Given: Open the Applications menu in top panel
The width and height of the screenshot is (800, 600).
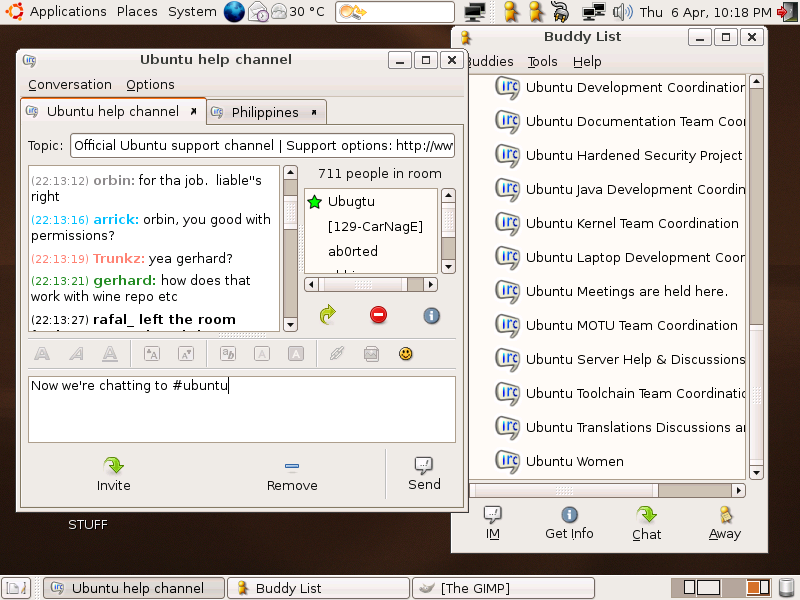Looking at the screenshot, I should click(67, 12).
